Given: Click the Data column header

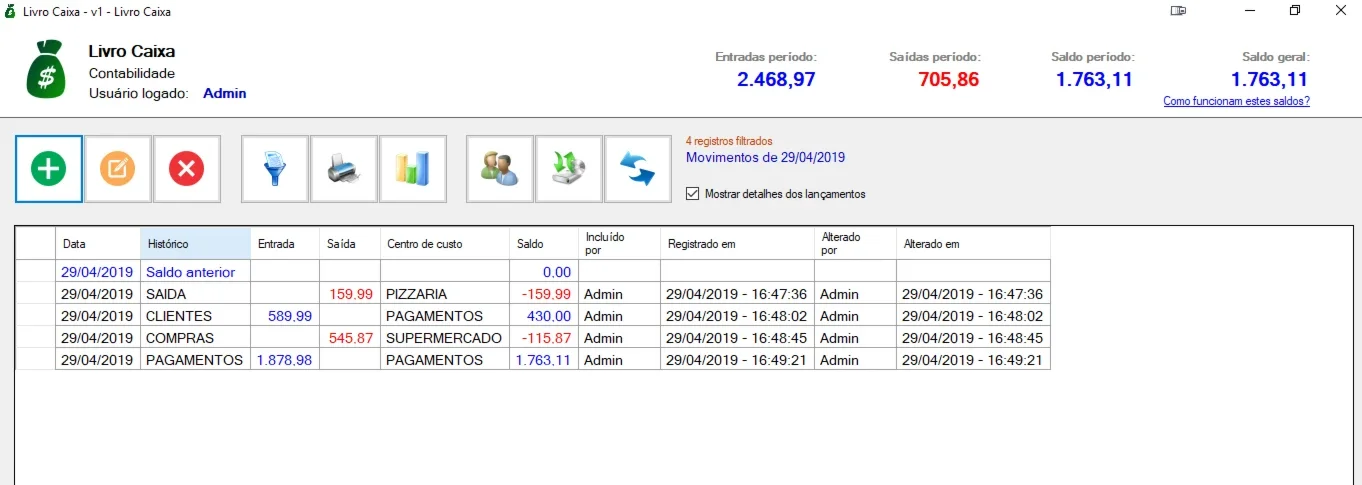Looking at the screenshot, I should point(98,244).
